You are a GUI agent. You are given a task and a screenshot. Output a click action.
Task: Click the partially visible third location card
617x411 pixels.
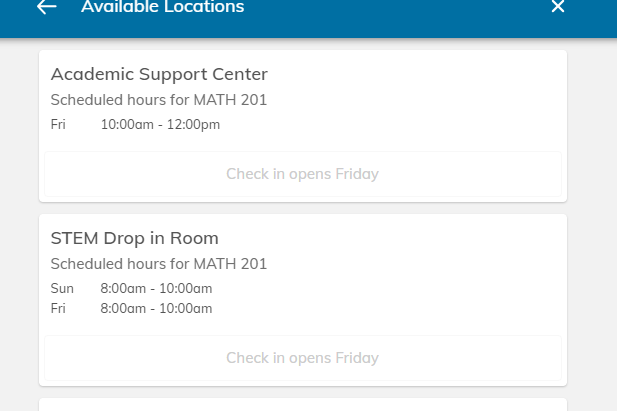302,405
